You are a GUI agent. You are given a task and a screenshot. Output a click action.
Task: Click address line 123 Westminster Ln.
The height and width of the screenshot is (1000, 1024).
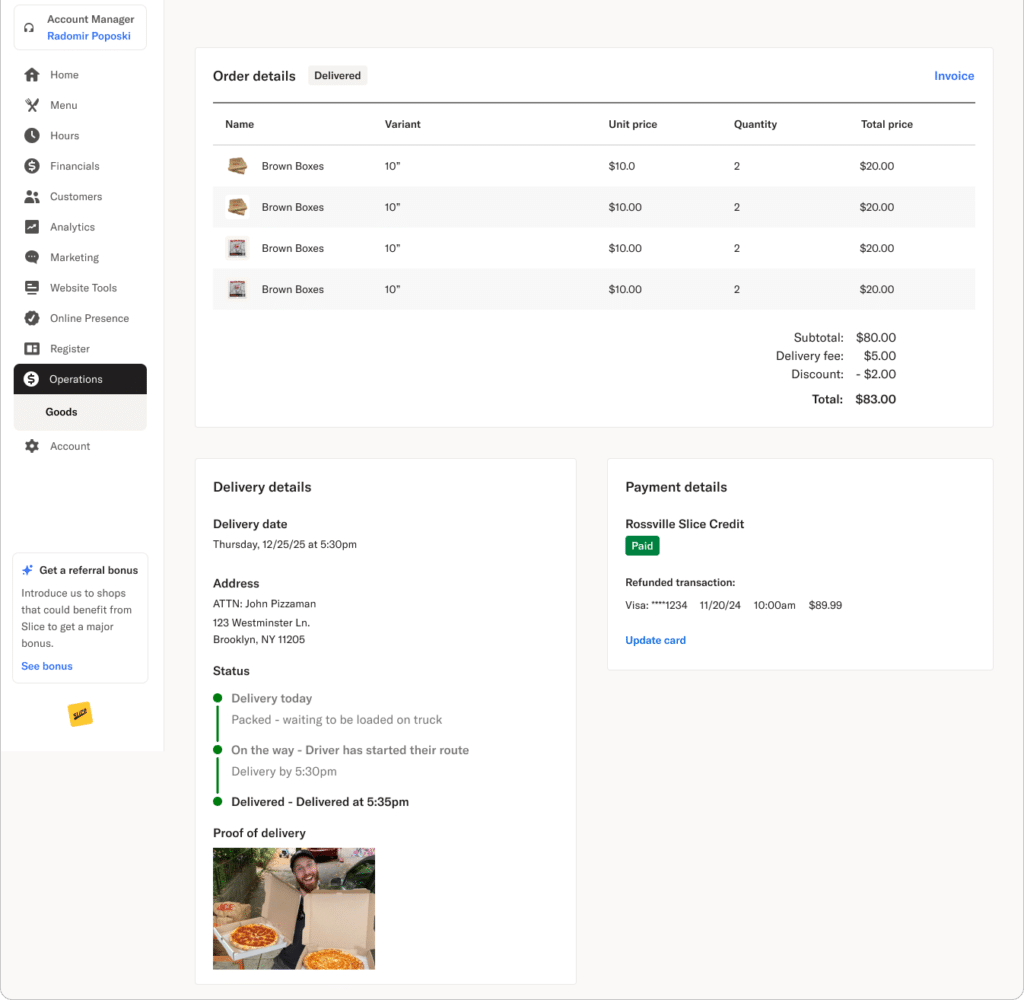tap(261, 623)
